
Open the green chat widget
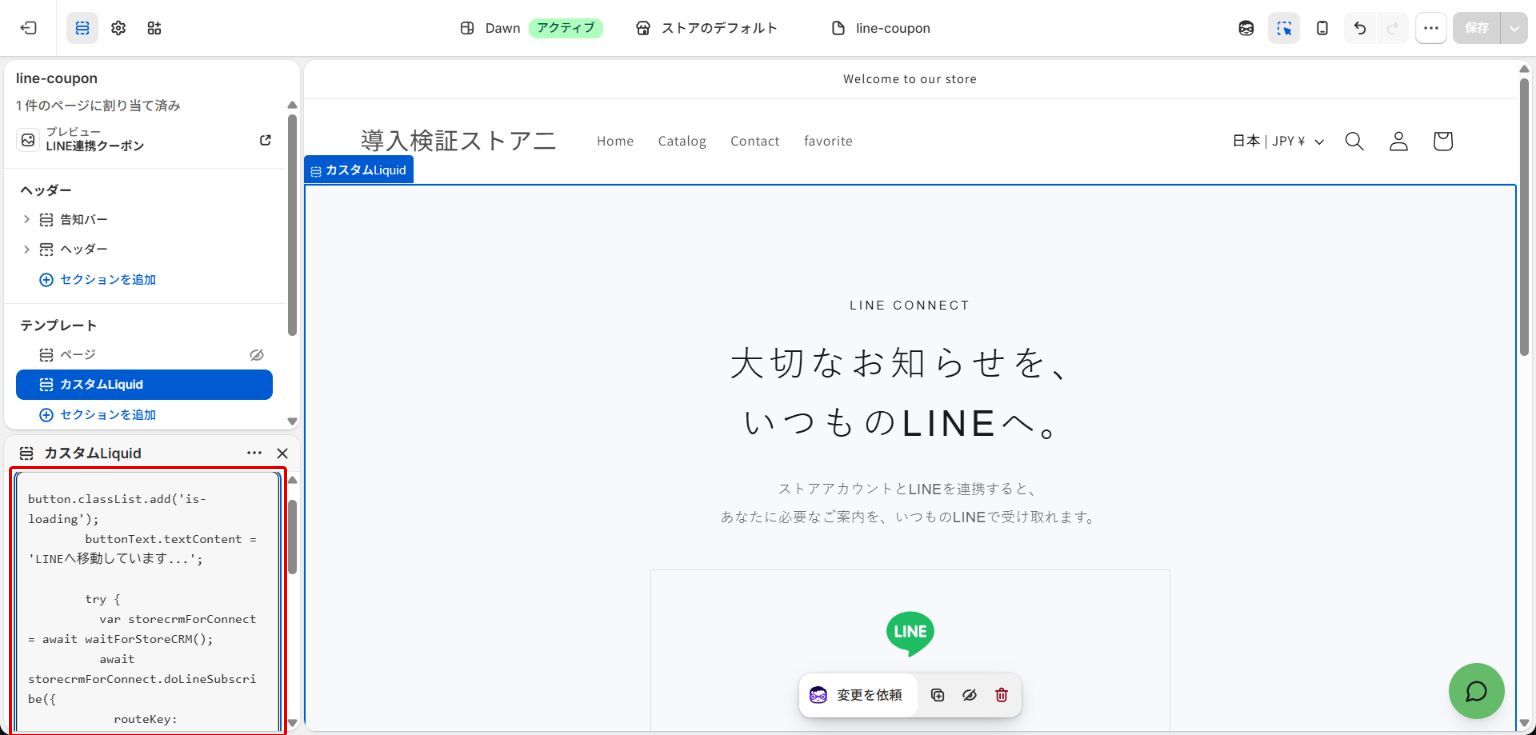coord(1476,691)
